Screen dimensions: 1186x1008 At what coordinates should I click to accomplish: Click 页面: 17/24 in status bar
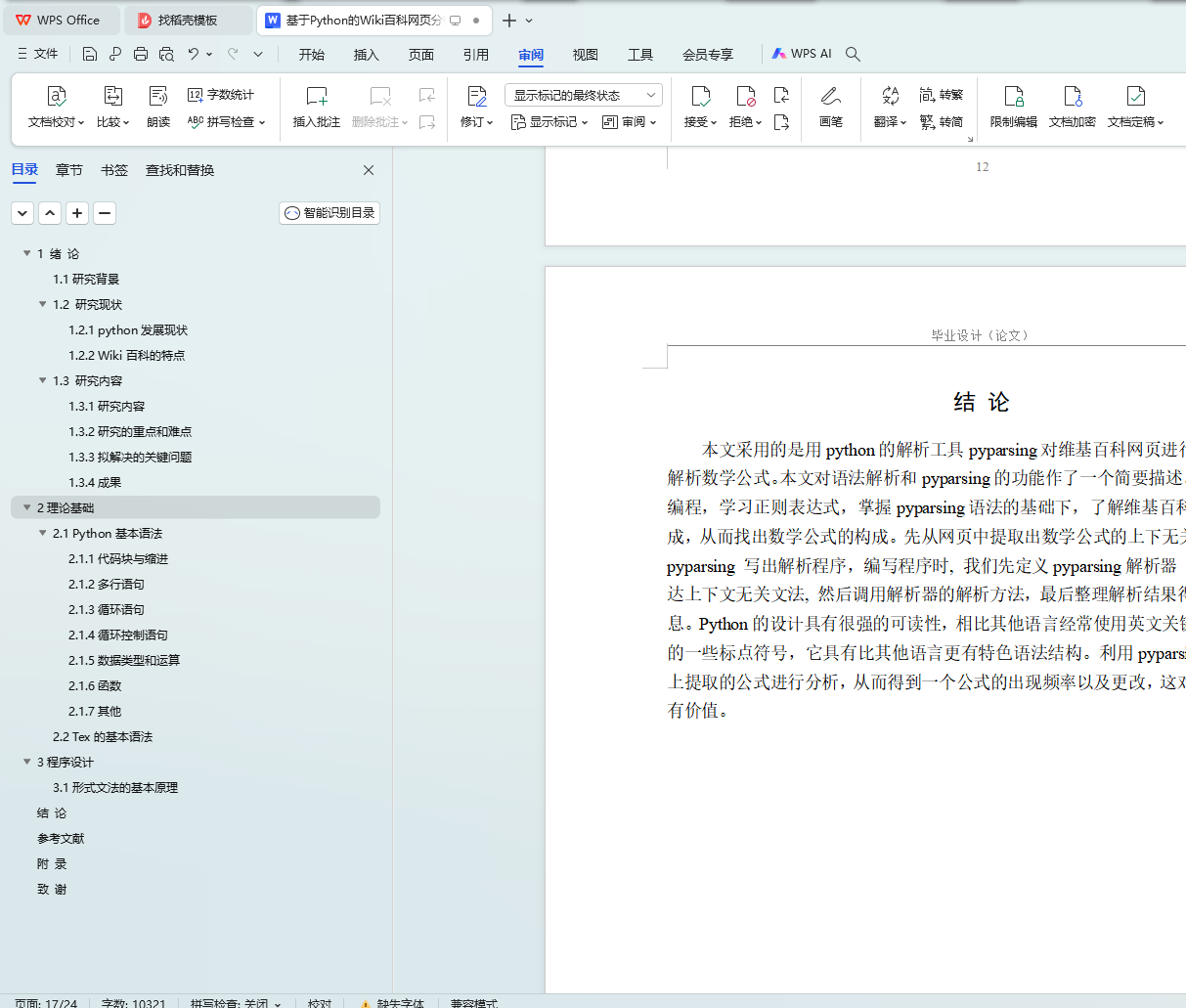46,1002
